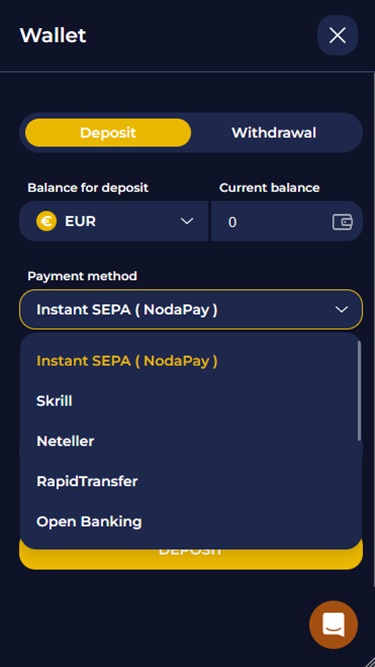This screenshot has width=375, height=667.
Task: Click the wallet icon beside Current balance
Action: coord(342,222)
